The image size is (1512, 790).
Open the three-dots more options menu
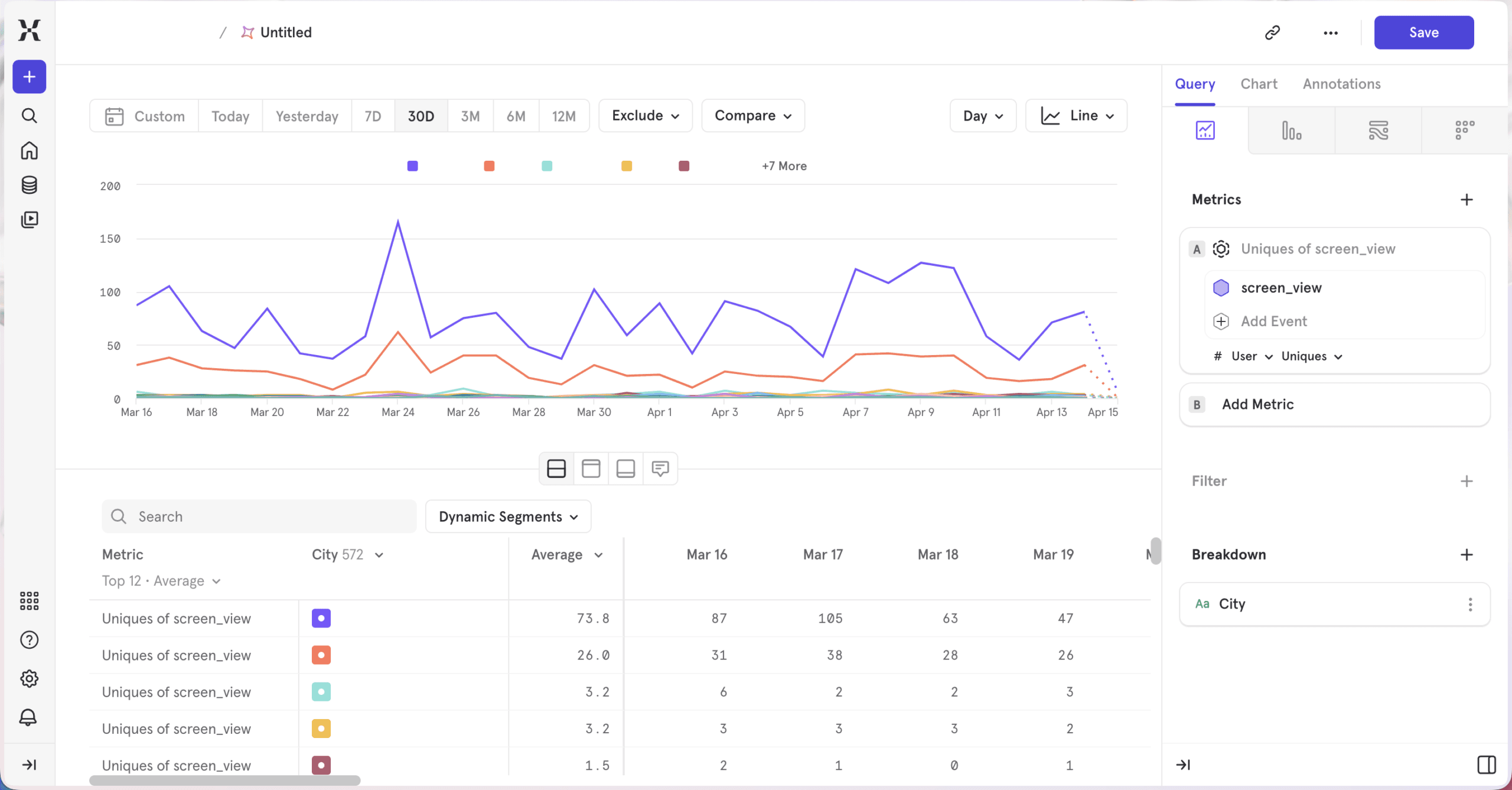[x=1330, y=32]
